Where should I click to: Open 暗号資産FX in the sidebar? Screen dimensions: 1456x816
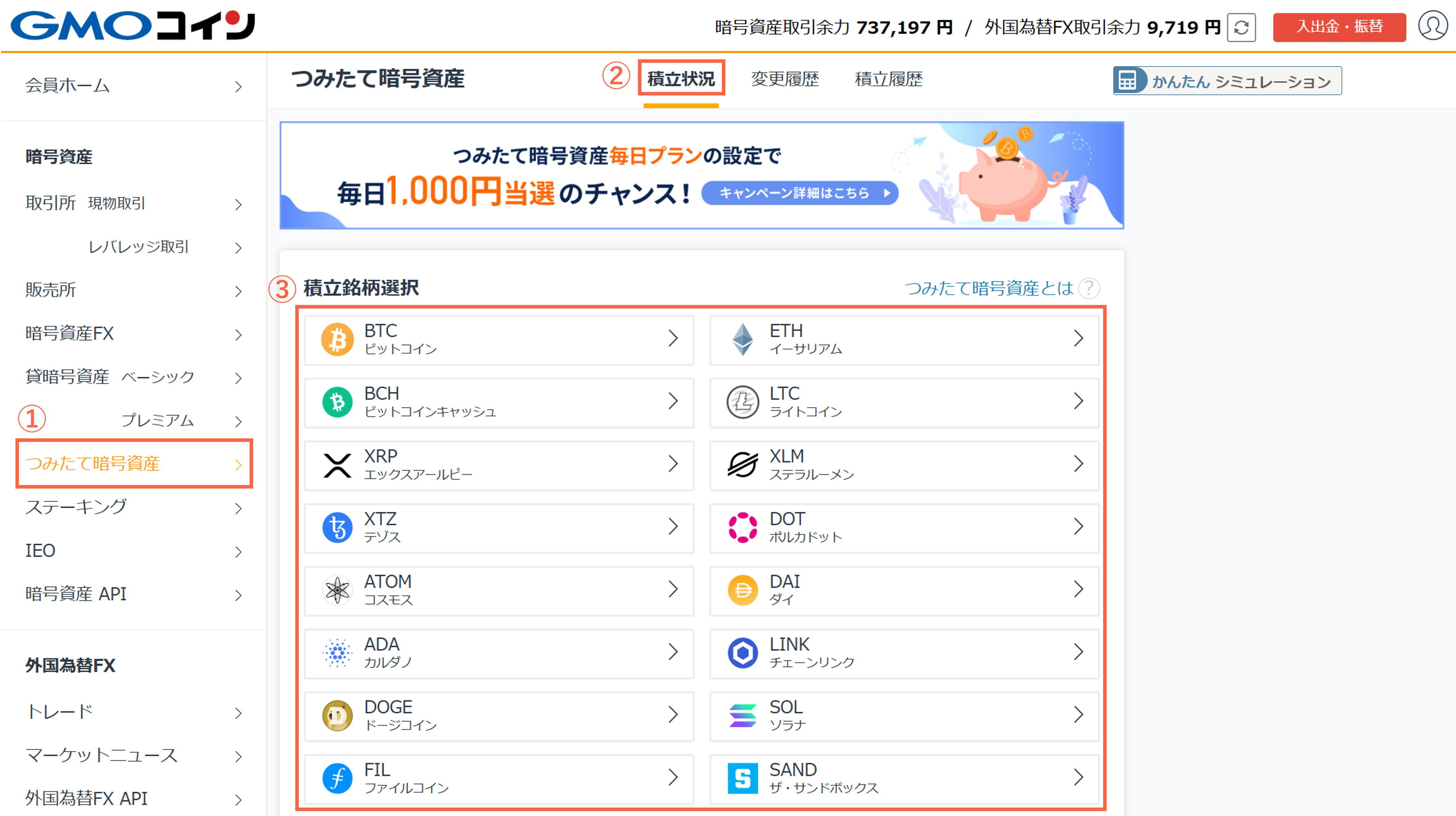(x=133, y=334)
